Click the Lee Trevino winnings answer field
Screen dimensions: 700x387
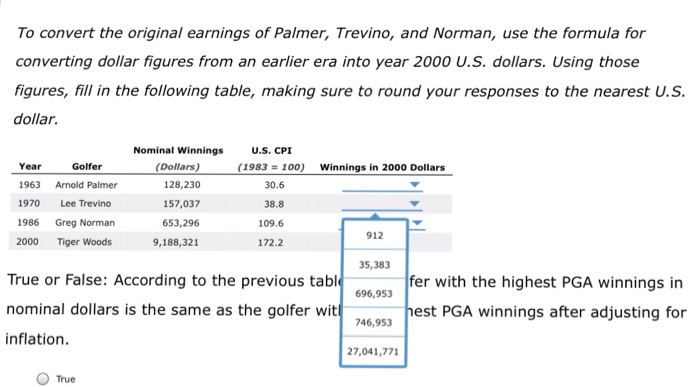point(382,204)
